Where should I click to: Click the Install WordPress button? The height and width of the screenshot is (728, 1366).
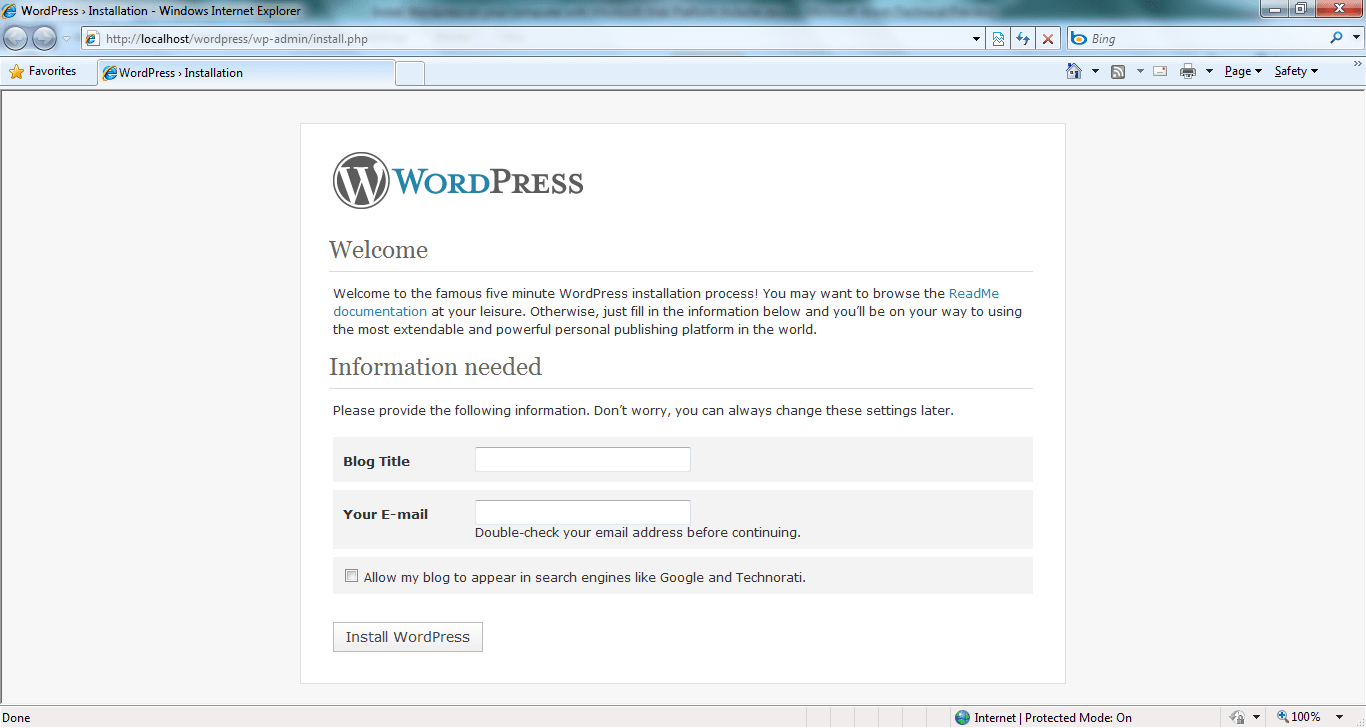(x=408, y=637)
